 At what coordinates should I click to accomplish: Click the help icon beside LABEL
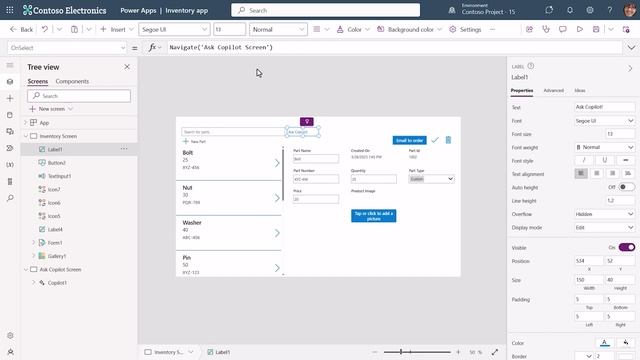tap(531, 66)
